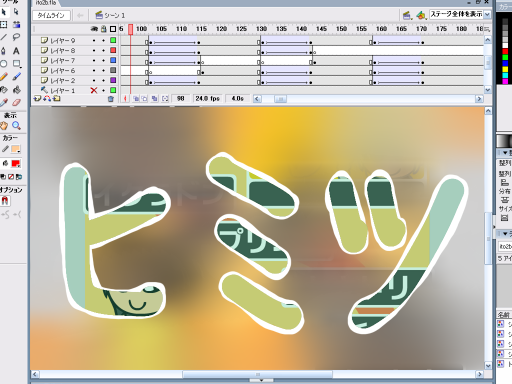This screenshot has width=512, height=384.
Task: Select the Gradient Transform tool
Action: coord(16,24)
